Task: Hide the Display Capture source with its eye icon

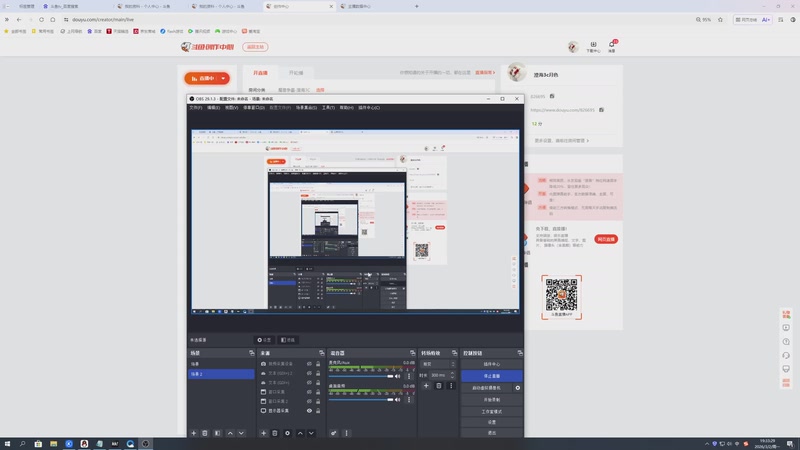Action: [x=309, y=411]
